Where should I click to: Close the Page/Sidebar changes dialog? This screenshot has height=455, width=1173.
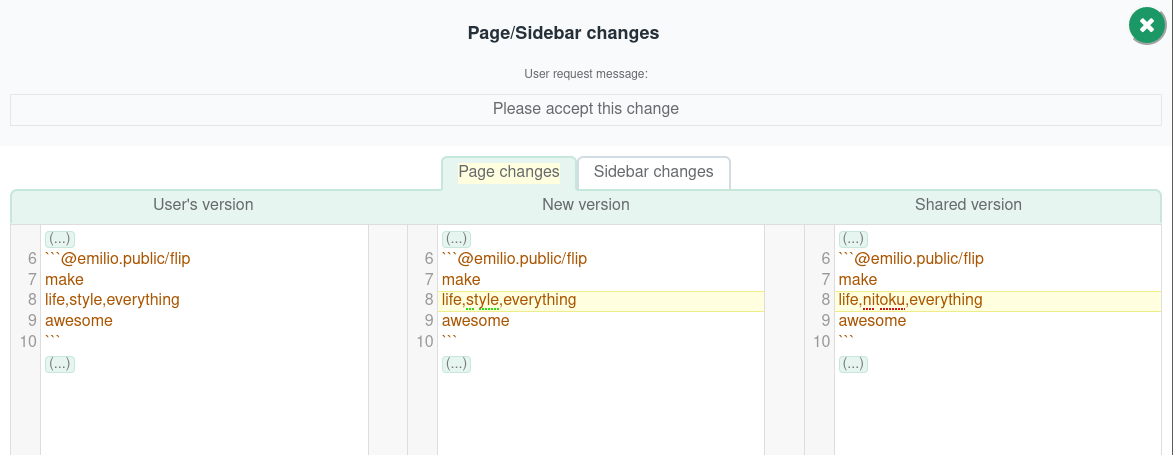click(x=1147, y=26)
